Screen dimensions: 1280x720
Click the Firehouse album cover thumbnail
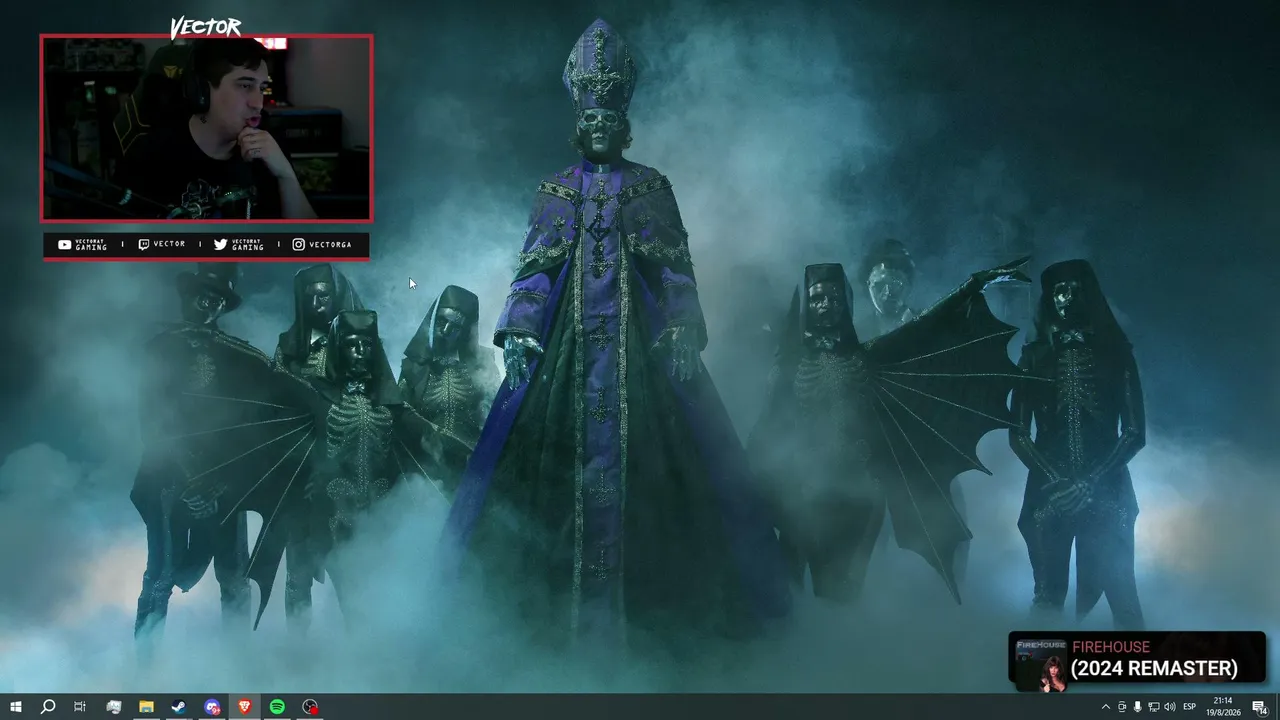tap(1041, 665)
